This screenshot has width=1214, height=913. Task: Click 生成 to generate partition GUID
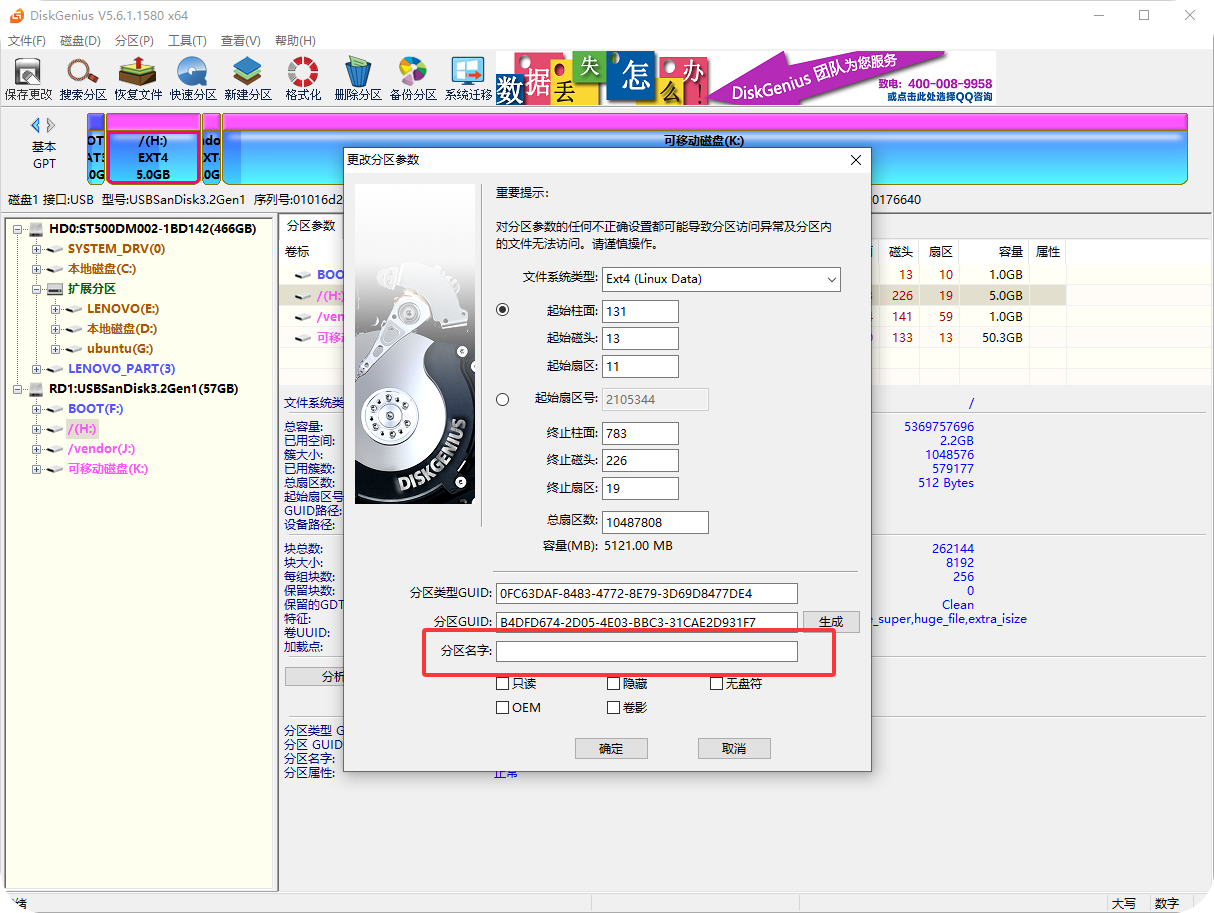(831, 622)
